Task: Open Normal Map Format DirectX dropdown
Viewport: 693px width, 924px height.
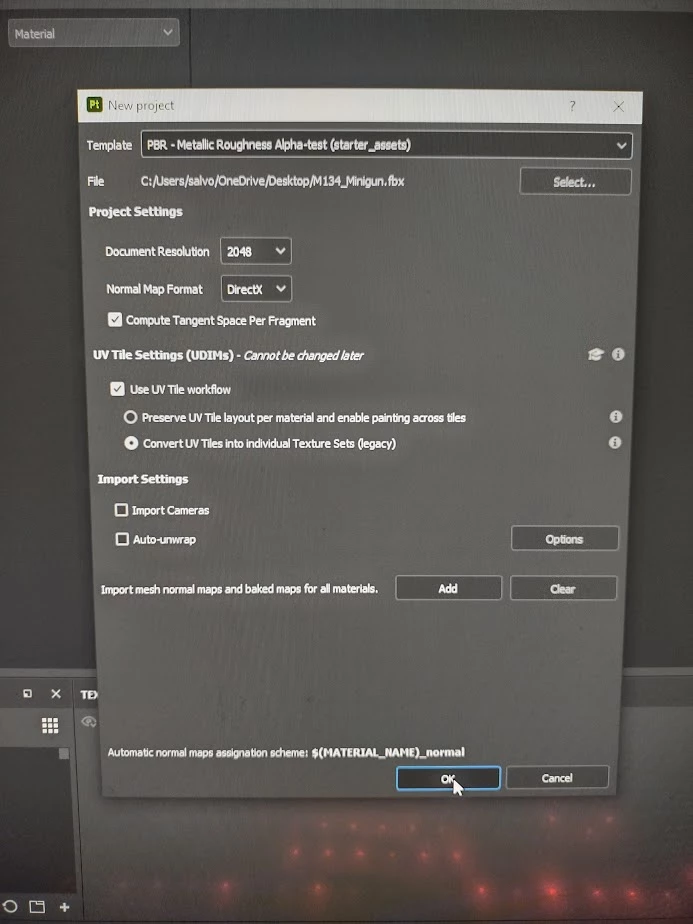Action: tap(256, 289)
